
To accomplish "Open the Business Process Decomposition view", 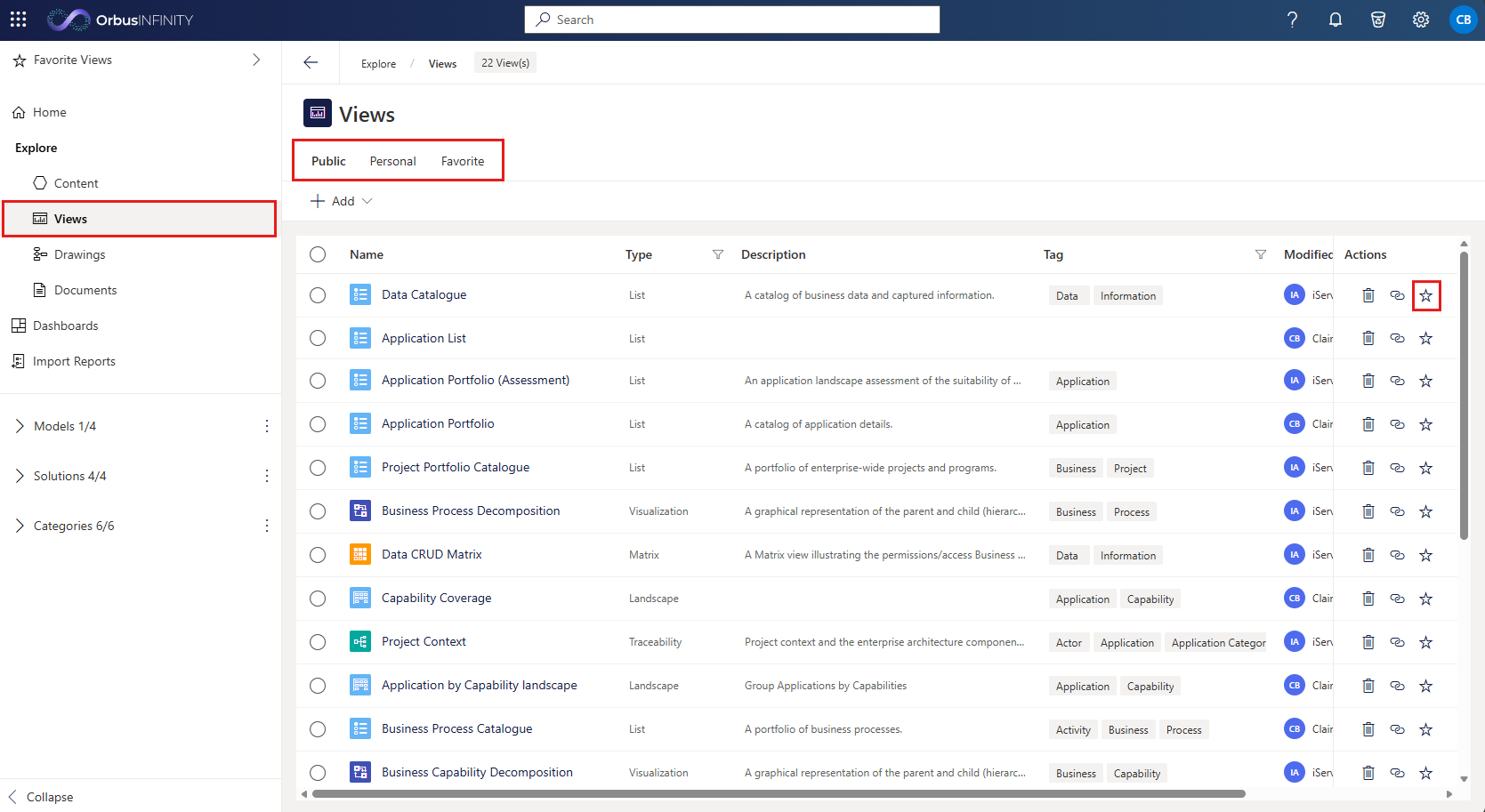I will (x=471, y=511).
